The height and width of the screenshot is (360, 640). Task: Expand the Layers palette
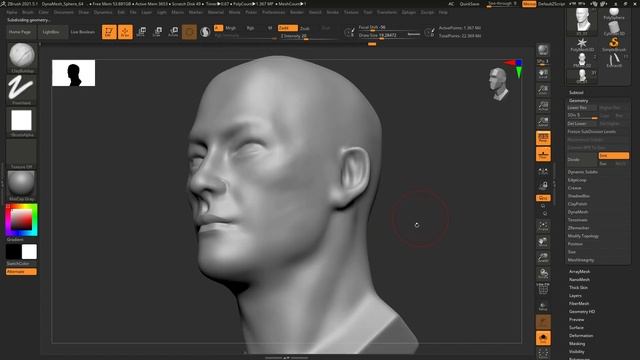pos(575,296)
